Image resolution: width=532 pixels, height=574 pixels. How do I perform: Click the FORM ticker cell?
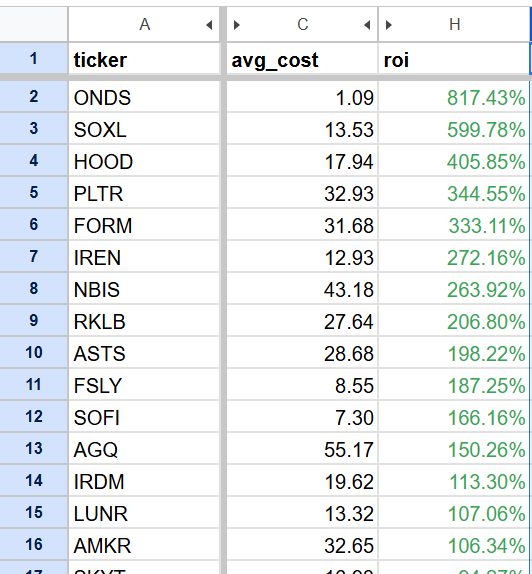[x=144, y=225]
